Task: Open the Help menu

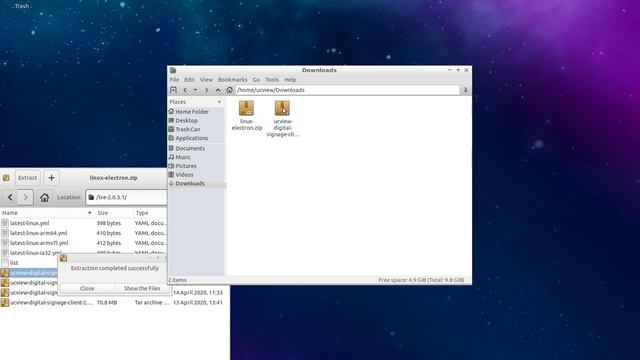Action: [290, 80]
